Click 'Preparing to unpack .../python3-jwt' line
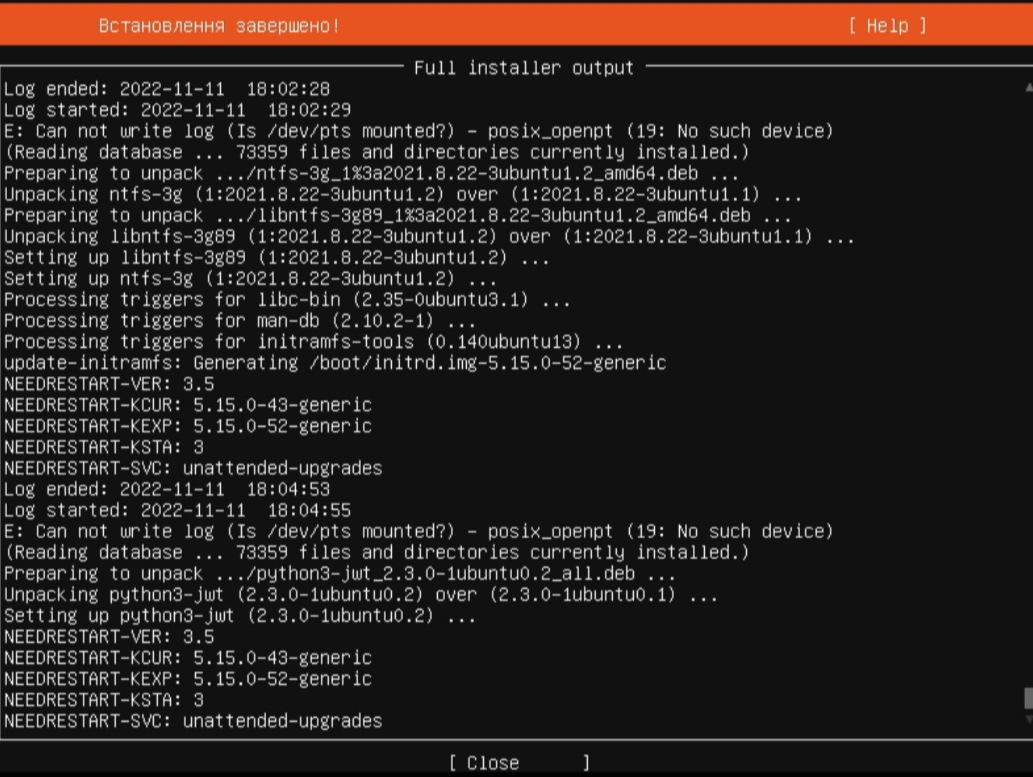Screen dimensions: 1033x777 pos(340,574)
